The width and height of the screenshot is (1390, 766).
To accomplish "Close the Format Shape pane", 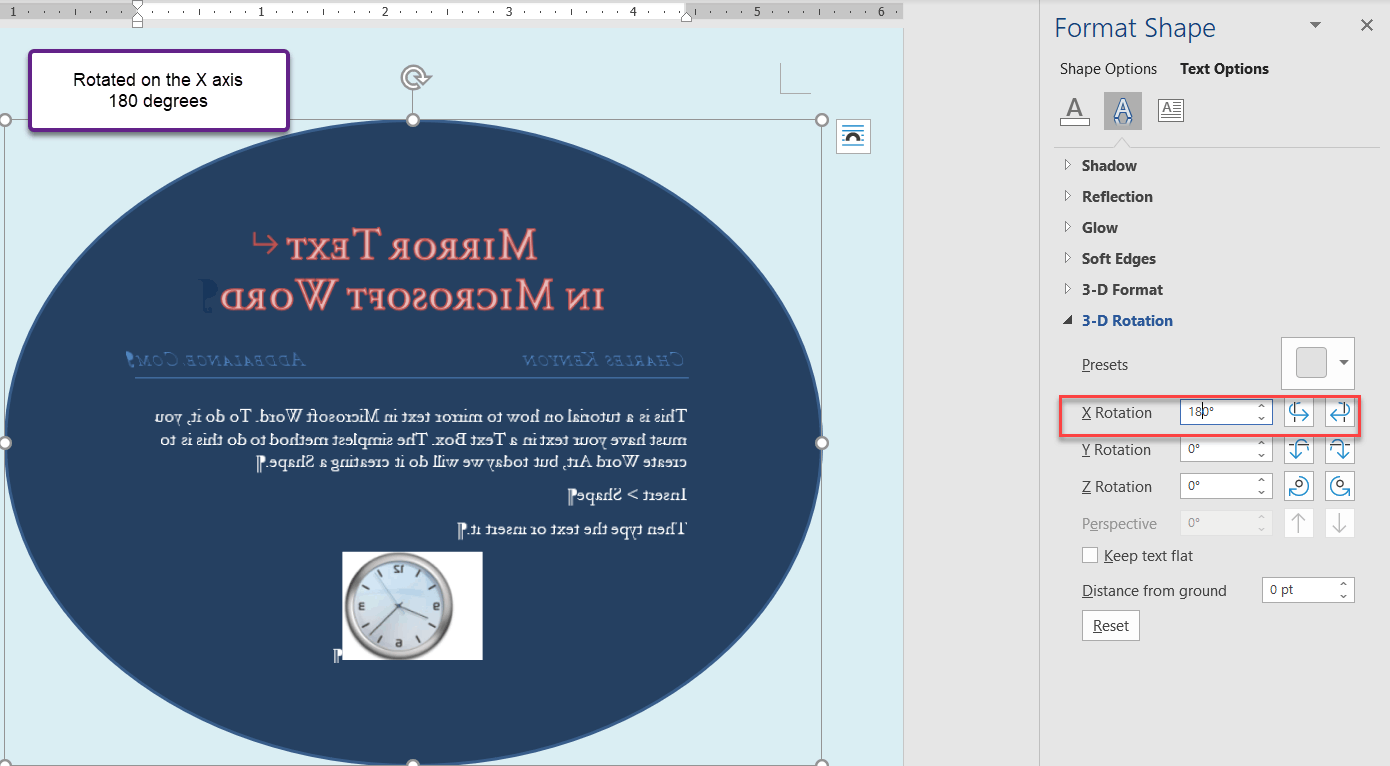I will coord(1366,26).
